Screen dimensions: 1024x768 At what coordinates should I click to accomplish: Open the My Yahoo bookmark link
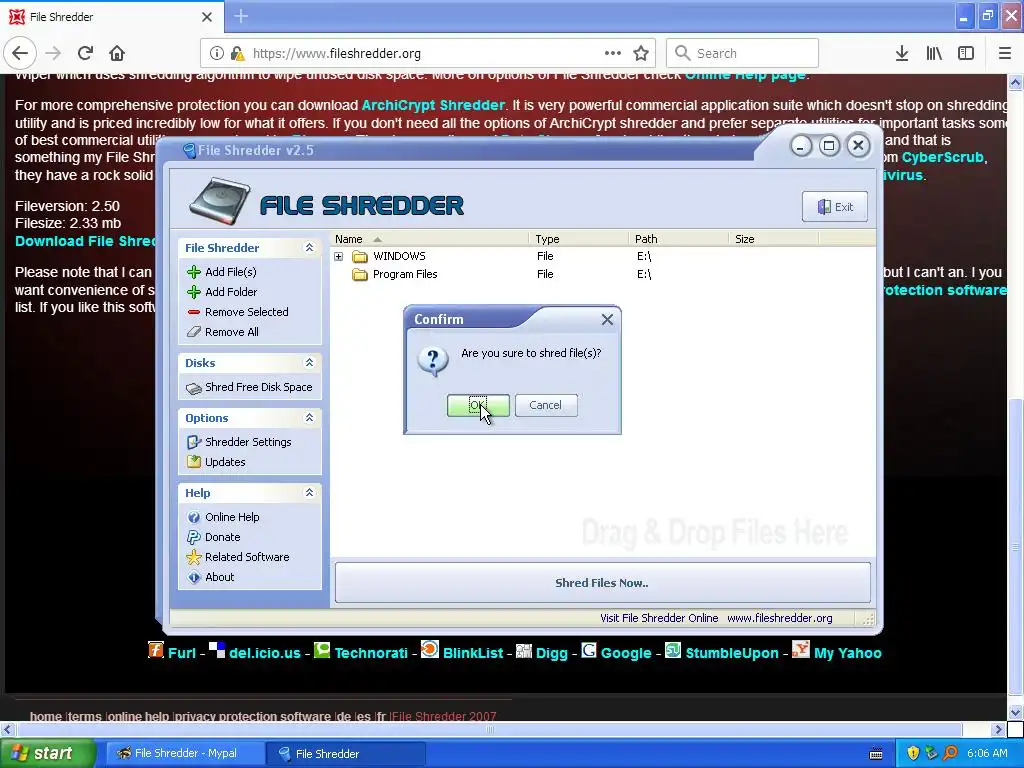[x=848, y=653]
